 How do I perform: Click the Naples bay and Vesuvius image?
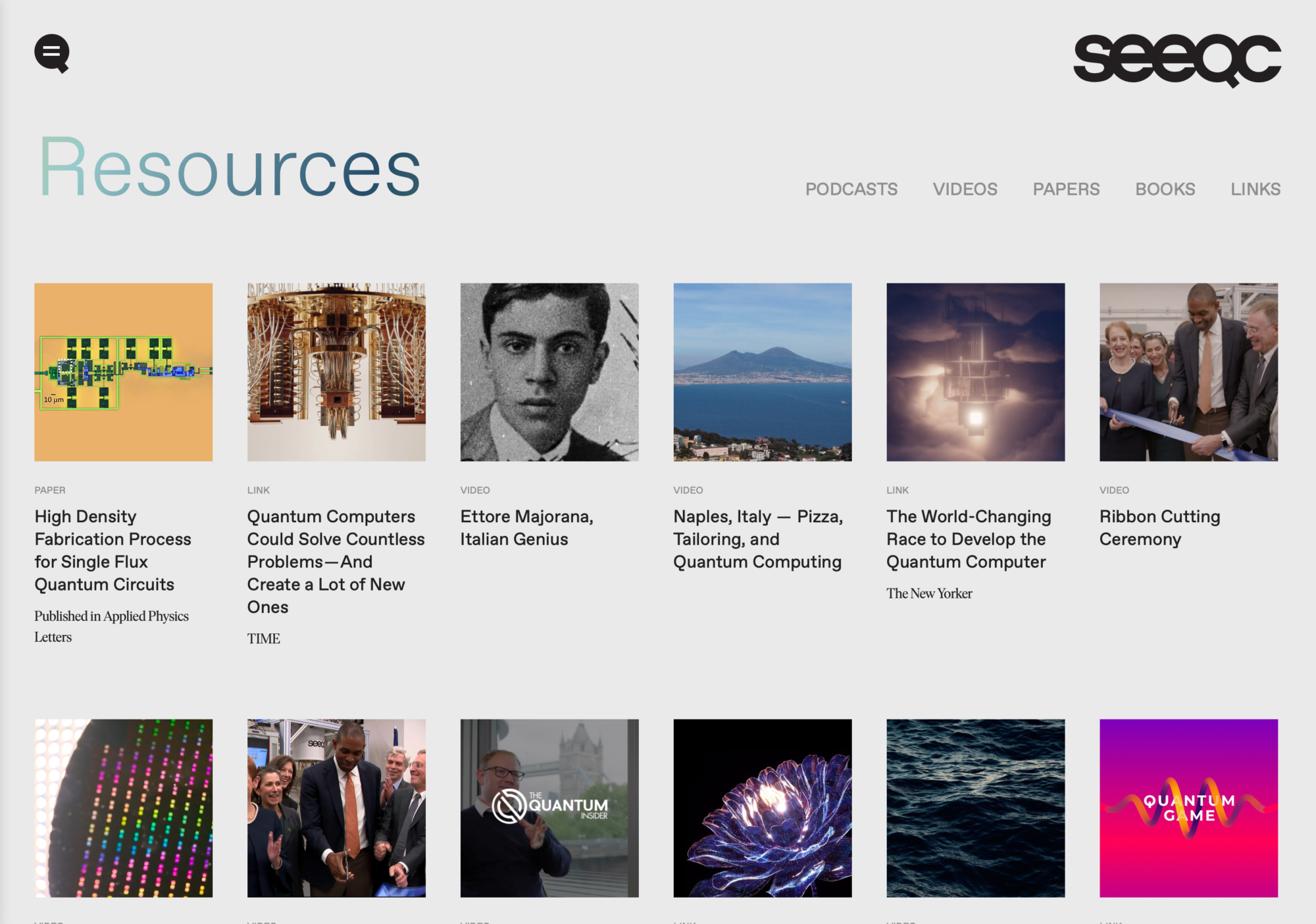pos(762,372)
